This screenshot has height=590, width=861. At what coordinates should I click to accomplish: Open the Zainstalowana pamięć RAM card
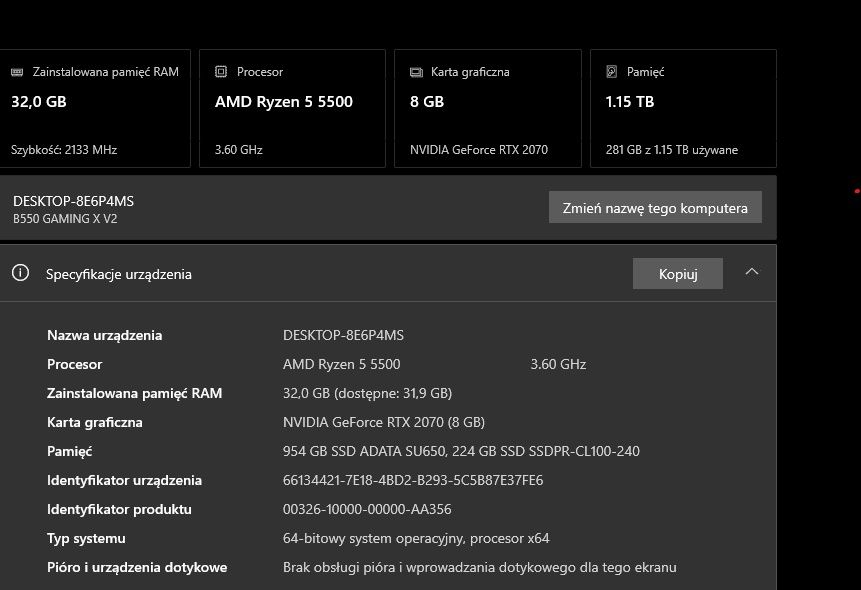[x=95, y=108]
